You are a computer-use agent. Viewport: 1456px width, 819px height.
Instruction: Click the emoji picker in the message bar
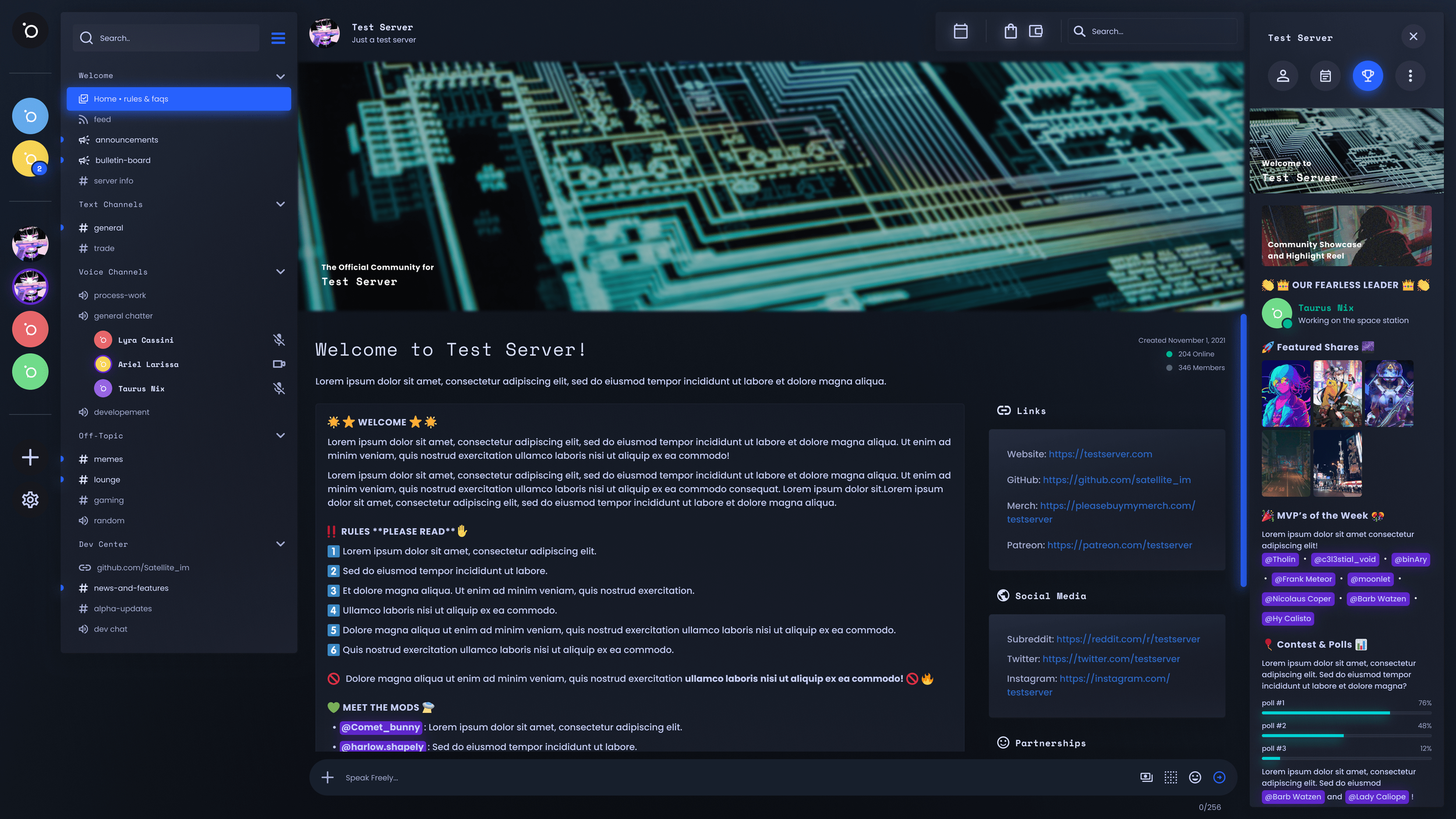1195,777
